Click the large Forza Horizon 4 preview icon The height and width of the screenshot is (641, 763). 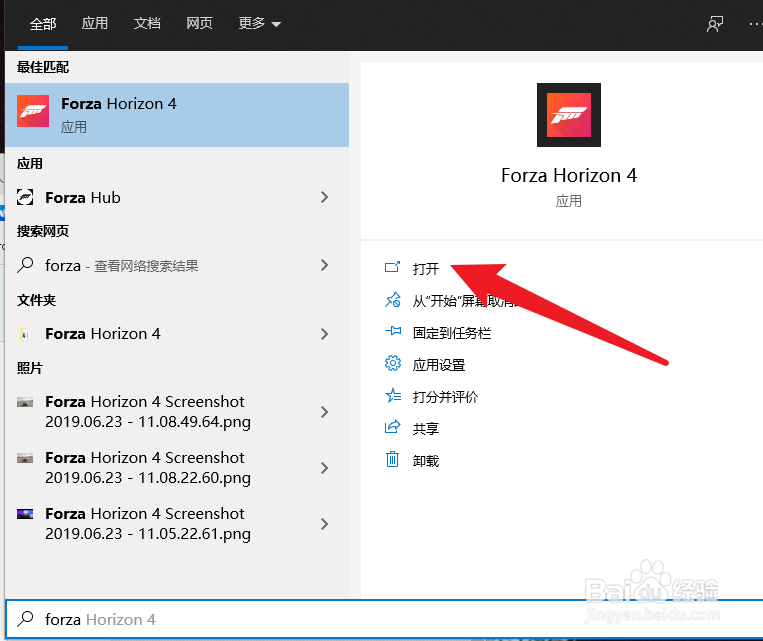pyautogui.click(x=569, y=115)
